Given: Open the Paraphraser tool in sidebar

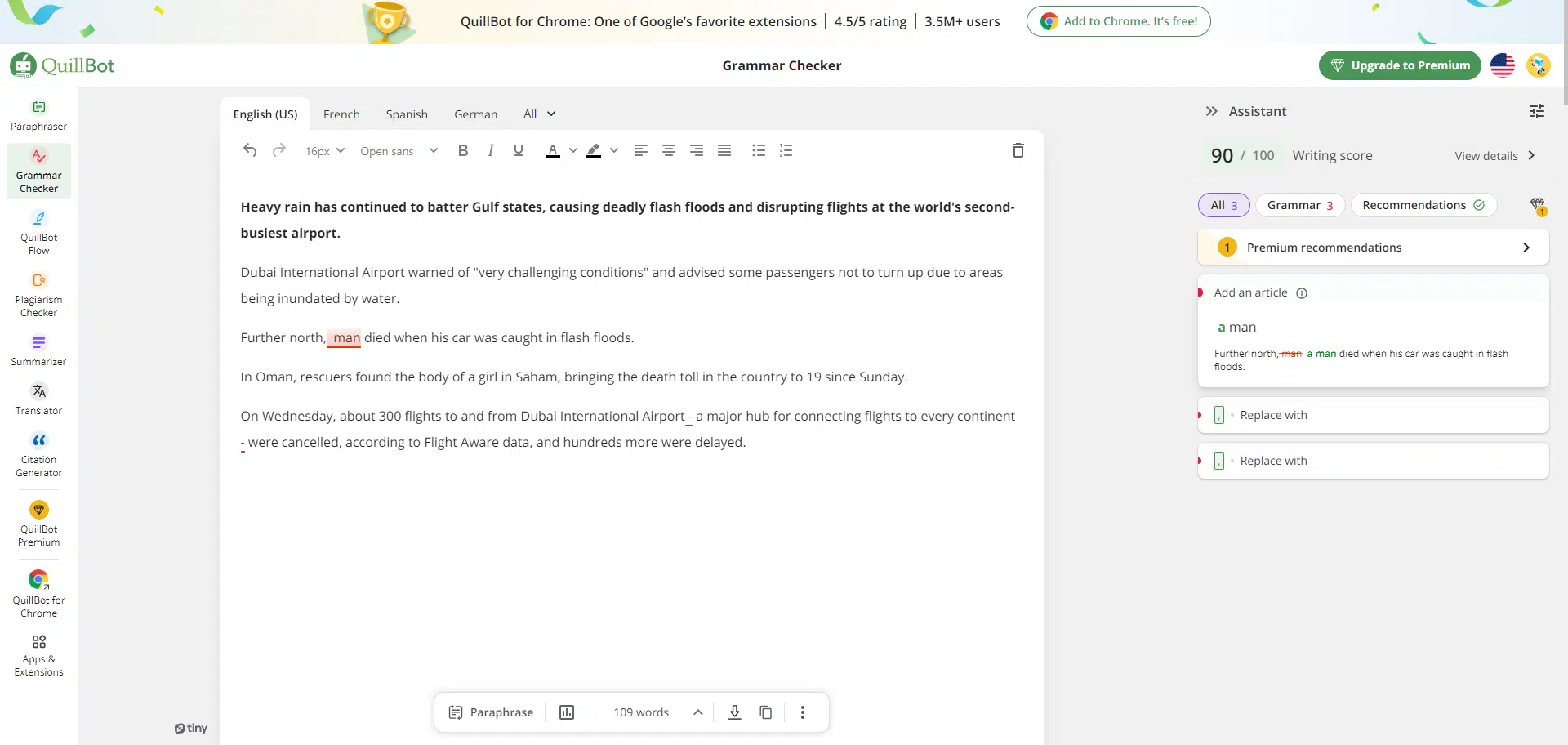Looking at the screenshot, I should 38,115.
